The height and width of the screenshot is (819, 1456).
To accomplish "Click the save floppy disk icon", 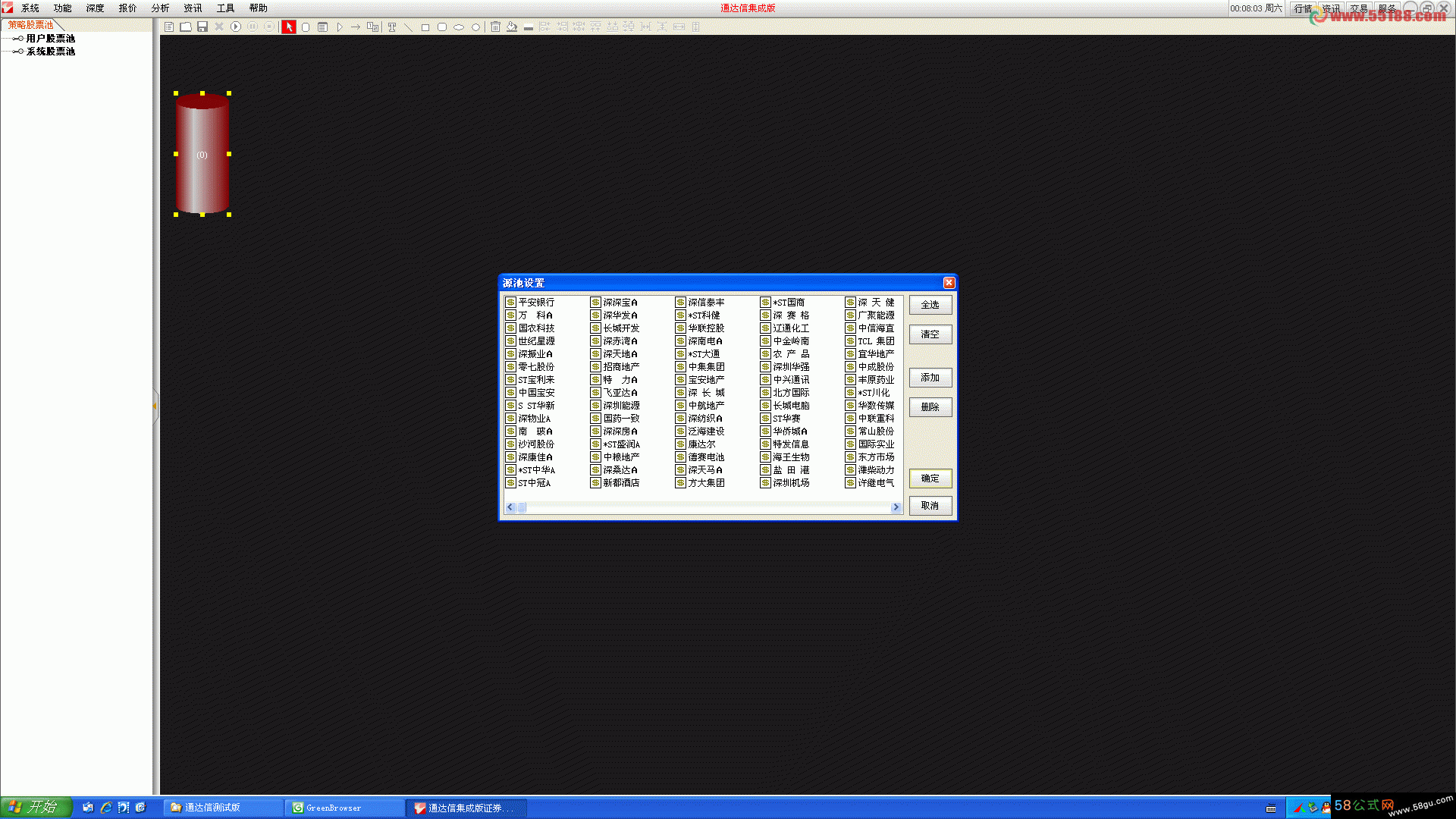I will tap(202, 27).
